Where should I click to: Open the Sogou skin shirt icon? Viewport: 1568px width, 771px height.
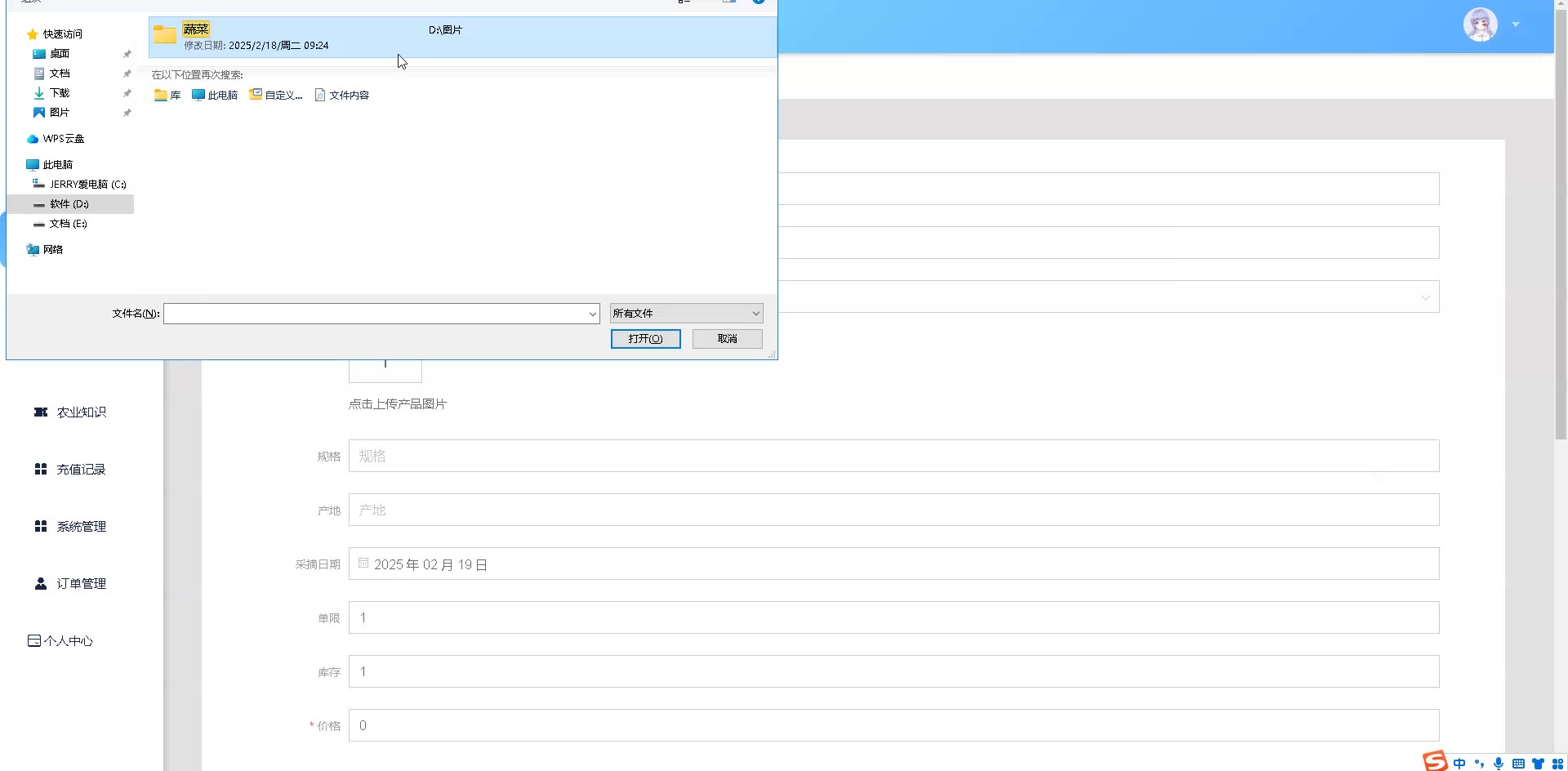(1538, 764)
